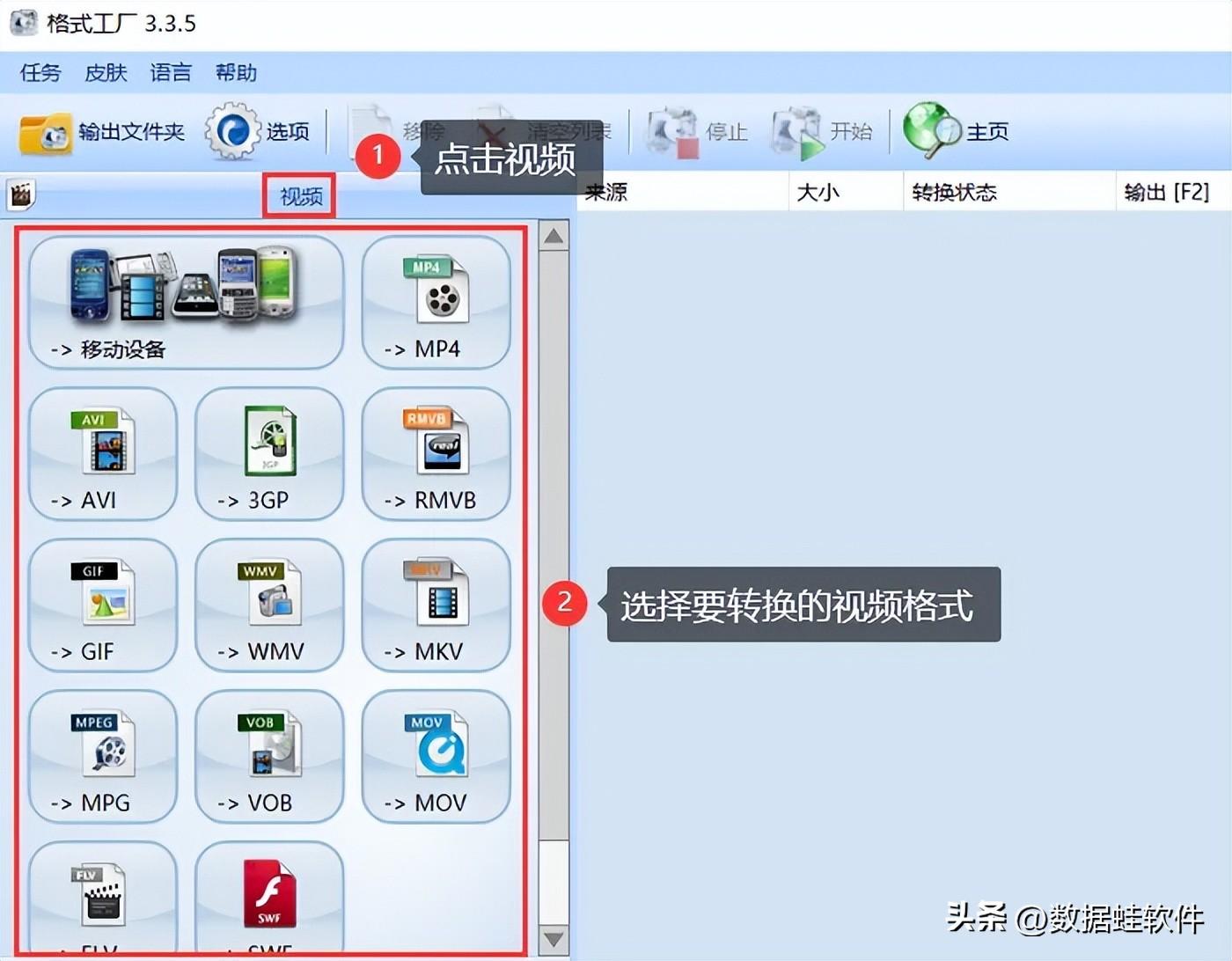Choose RMVB video conversion

coord(436,454)
